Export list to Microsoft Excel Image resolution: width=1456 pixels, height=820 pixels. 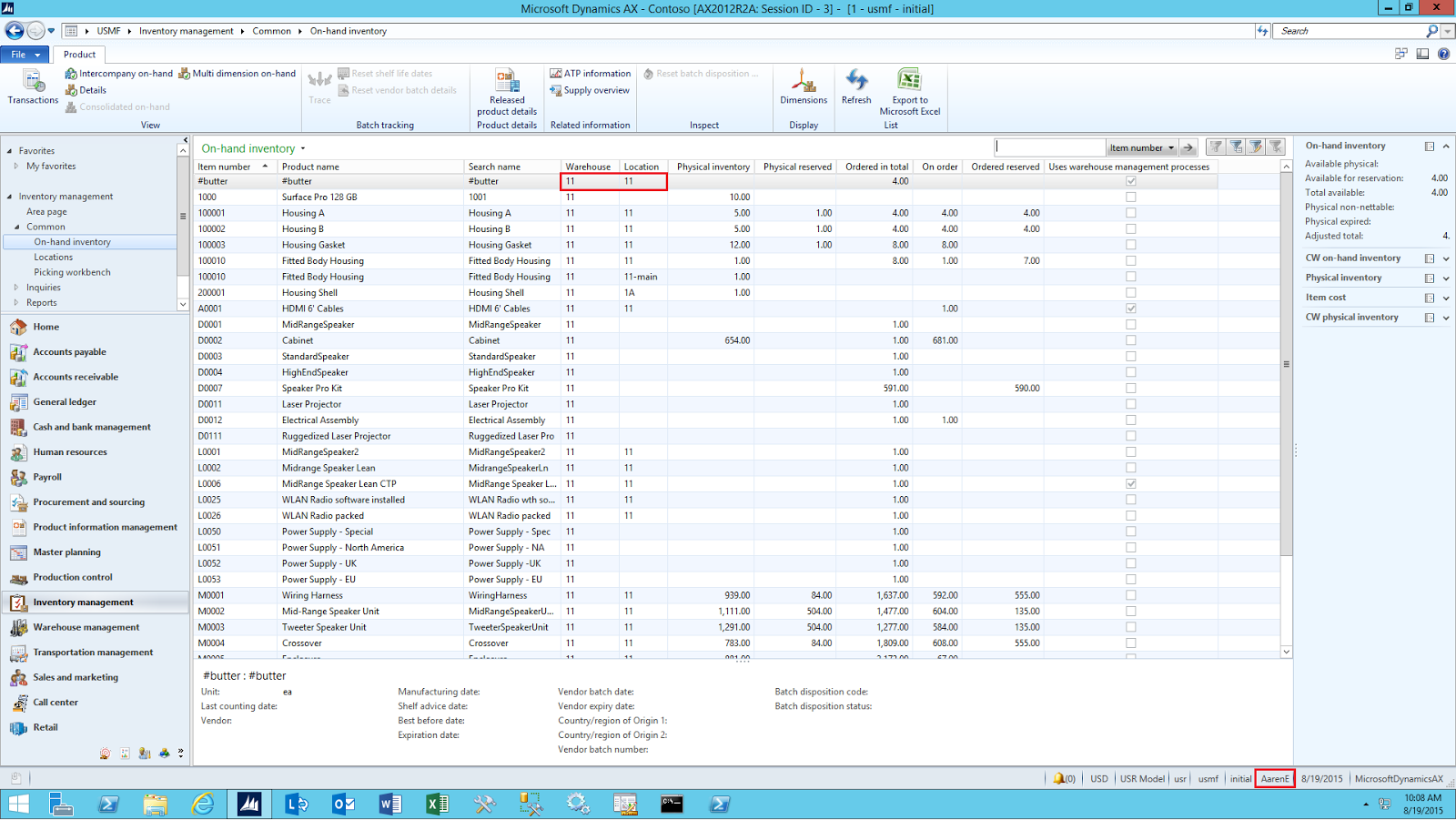click(x=910, y=92)
